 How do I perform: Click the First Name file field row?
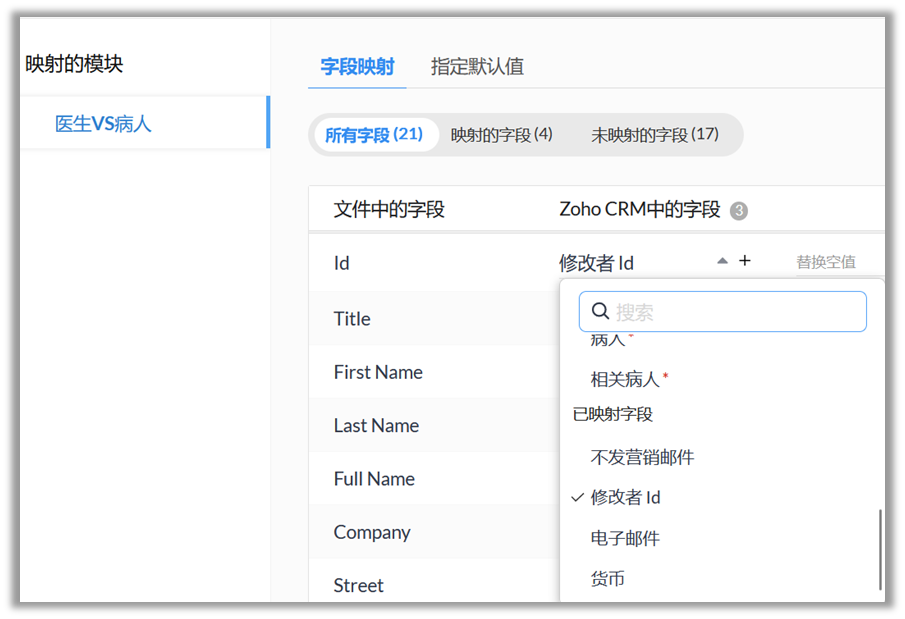pyautogui.click(x=378, y=372)
